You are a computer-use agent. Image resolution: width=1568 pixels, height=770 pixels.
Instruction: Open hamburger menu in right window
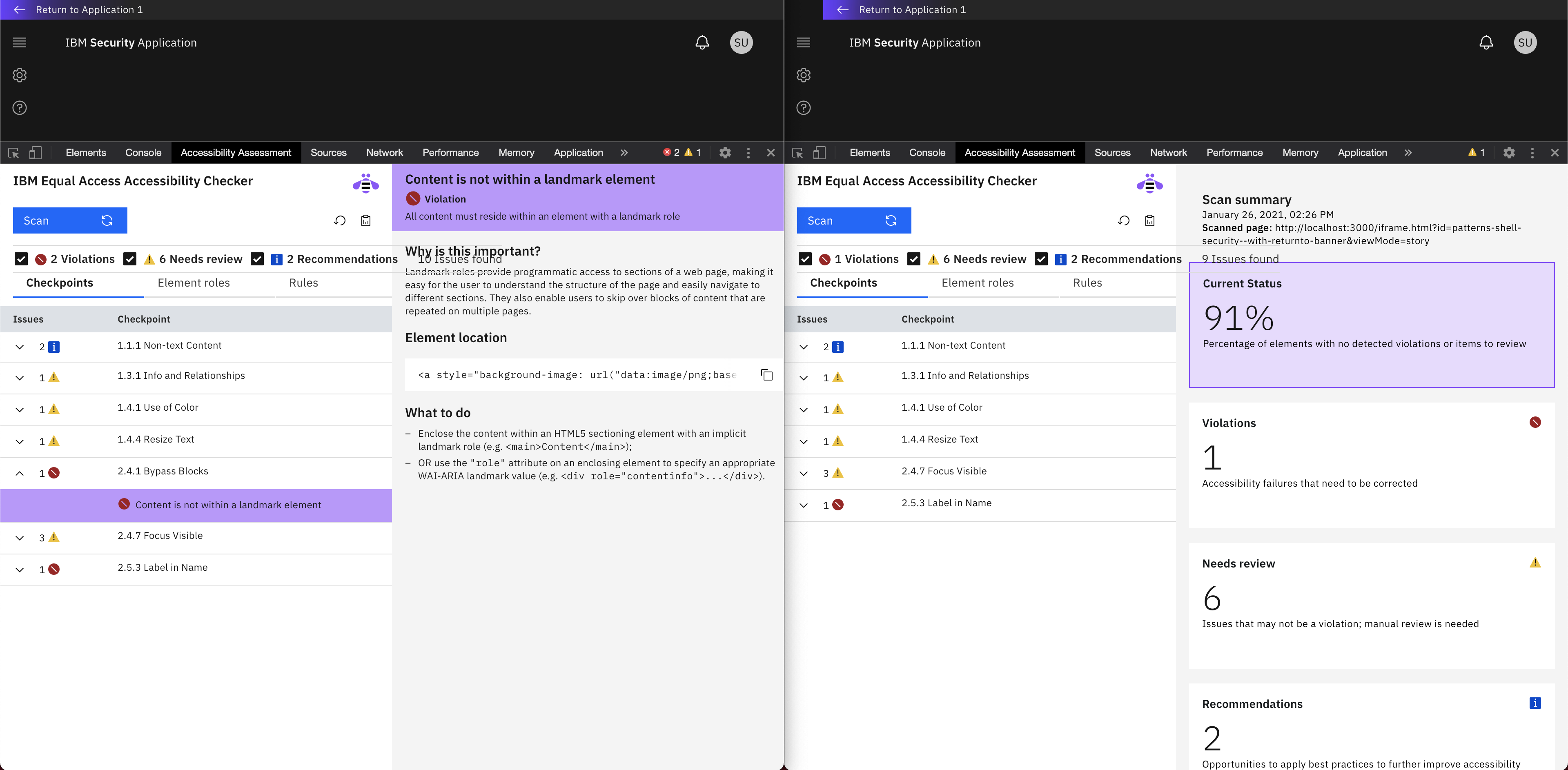tap(804, 42)
